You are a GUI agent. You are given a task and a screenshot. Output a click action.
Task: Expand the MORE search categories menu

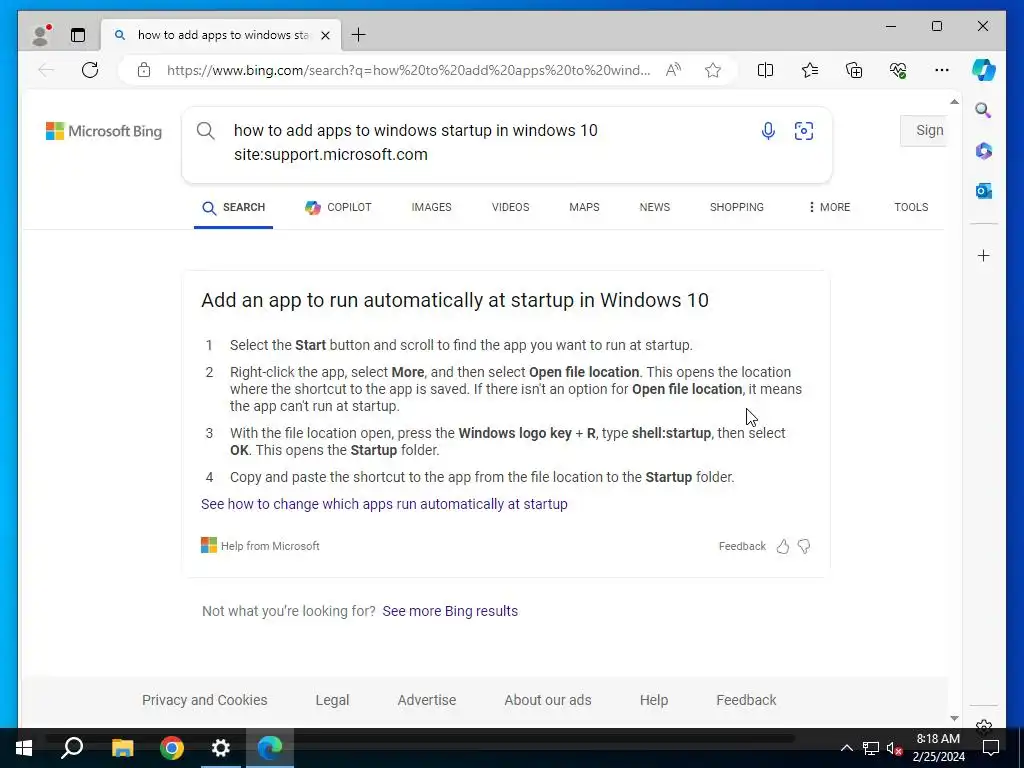click(x=829, y=208)
